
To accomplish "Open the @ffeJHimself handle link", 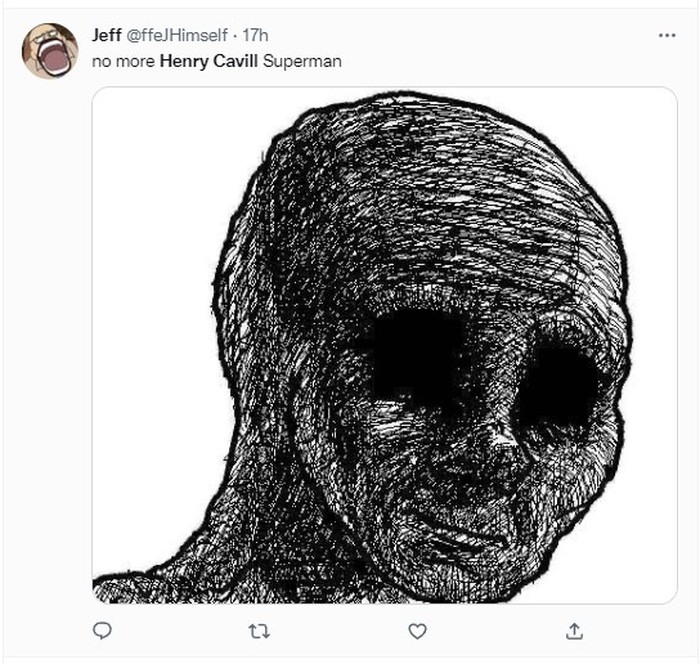I will [176, 35].
